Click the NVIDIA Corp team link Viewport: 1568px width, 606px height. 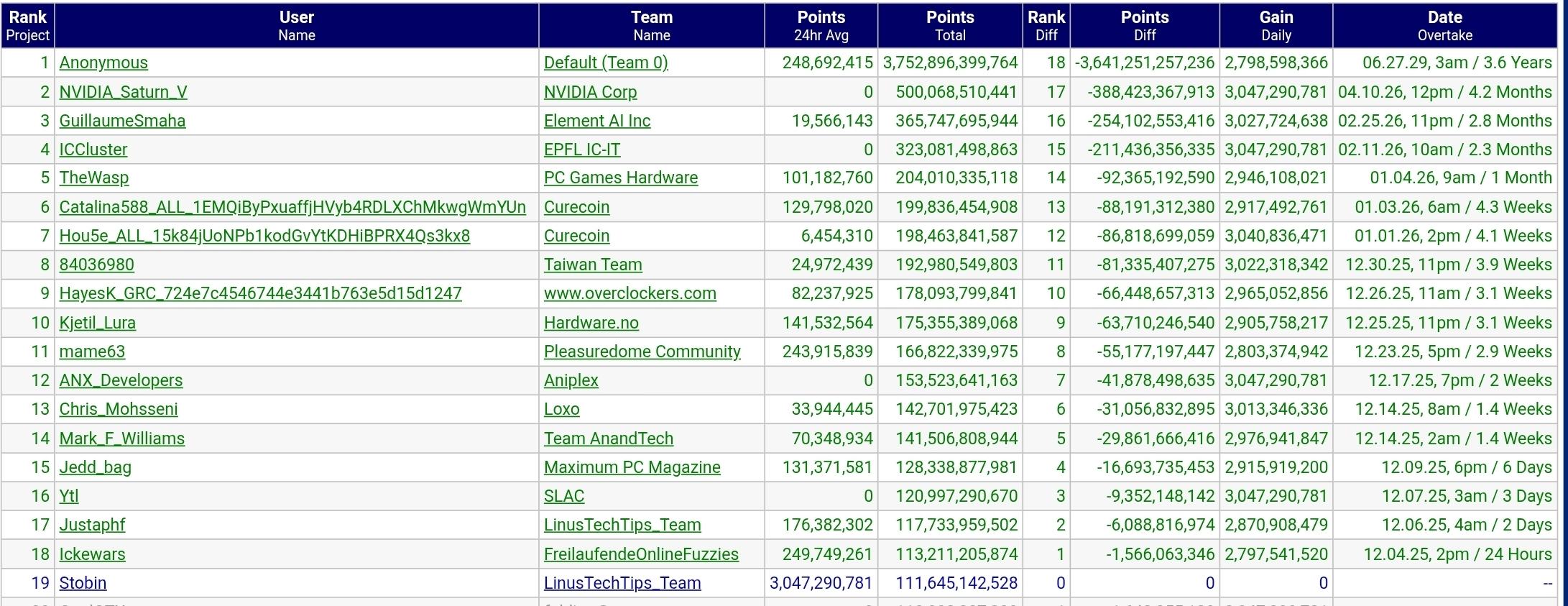(590, 92)
